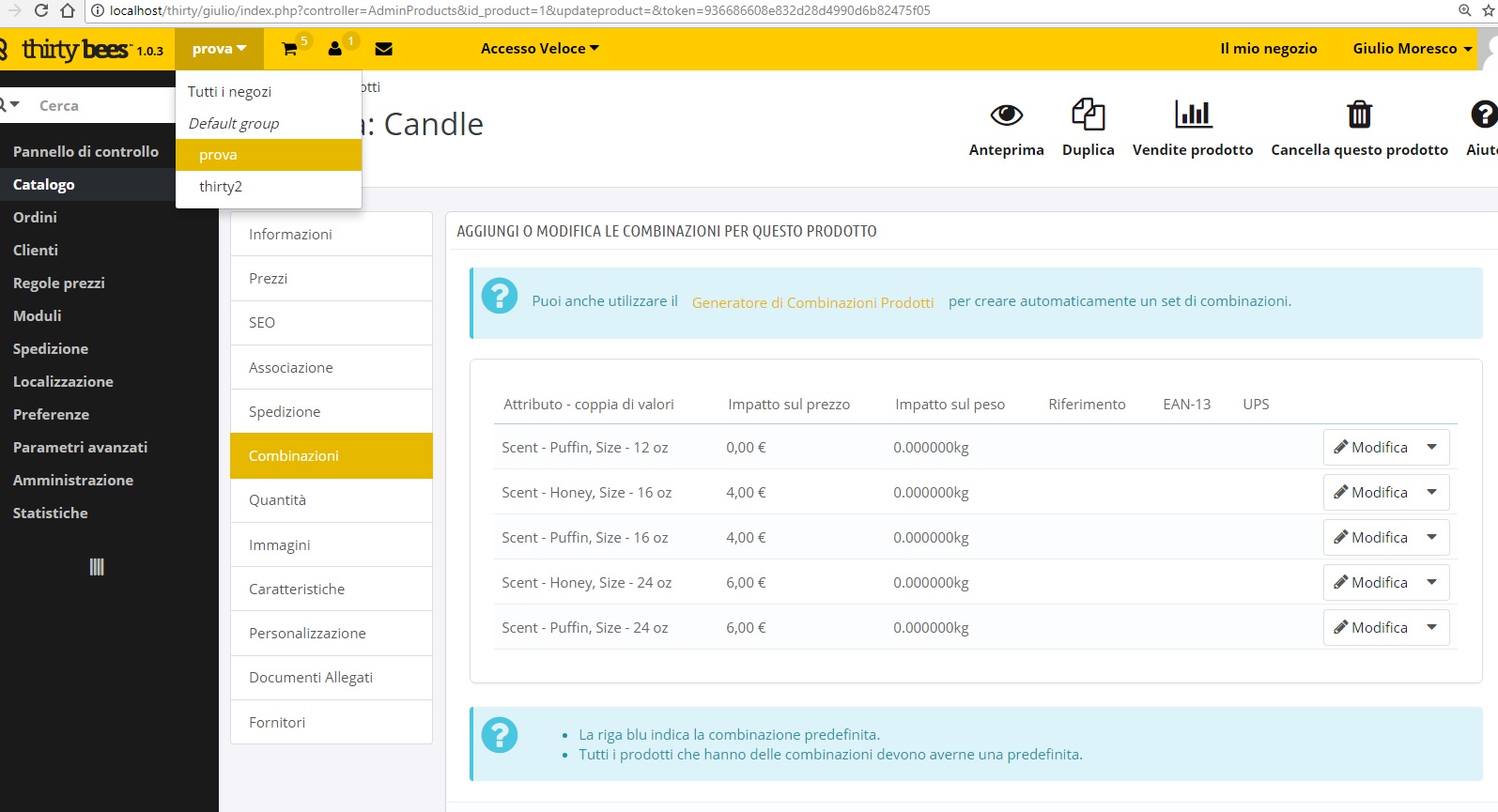
Task: Expand the Accesso Veloce dropdown
Action: 539,49
